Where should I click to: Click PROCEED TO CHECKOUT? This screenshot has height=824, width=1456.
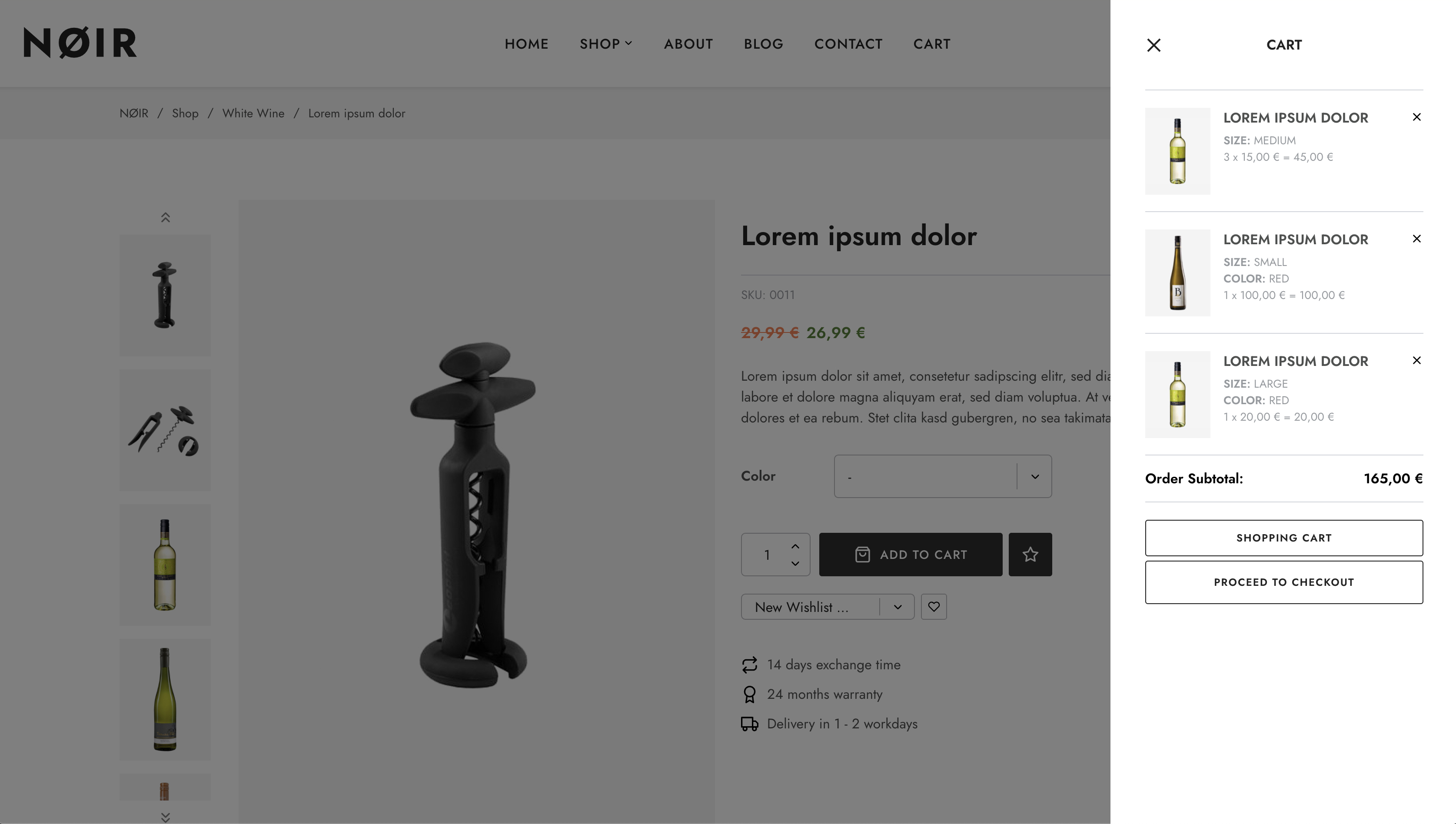click(x=1283, y=582)
